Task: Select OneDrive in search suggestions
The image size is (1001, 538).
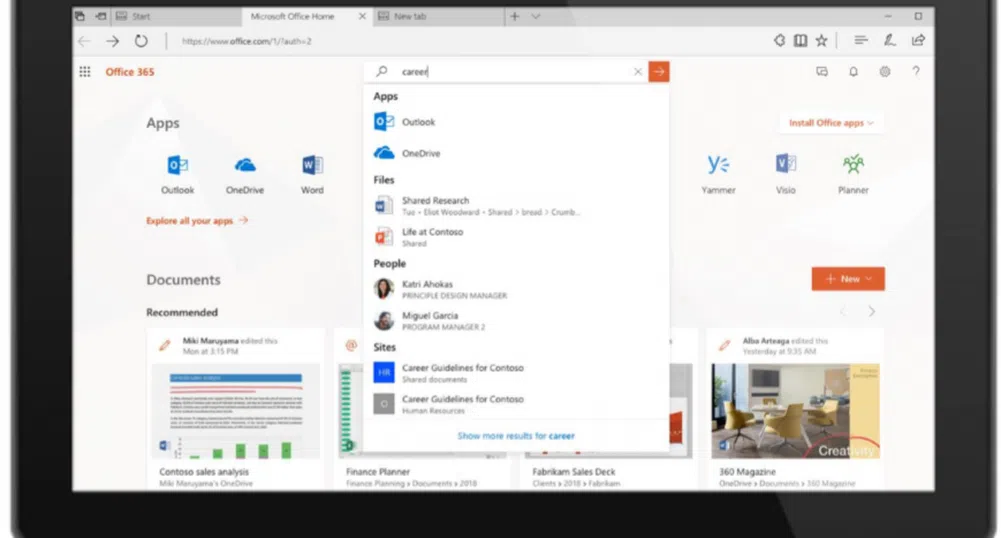Action: (516, 153)
